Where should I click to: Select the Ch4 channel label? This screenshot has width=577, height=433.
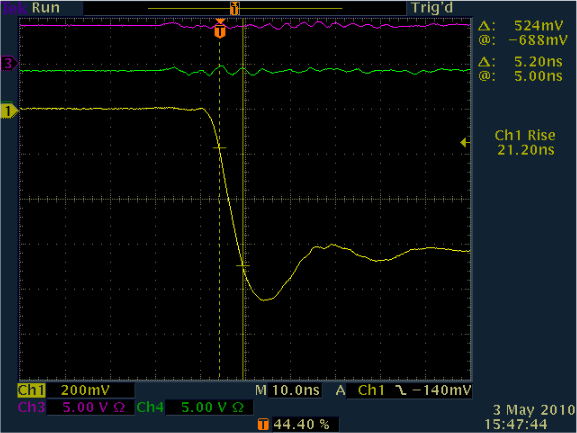150,407
